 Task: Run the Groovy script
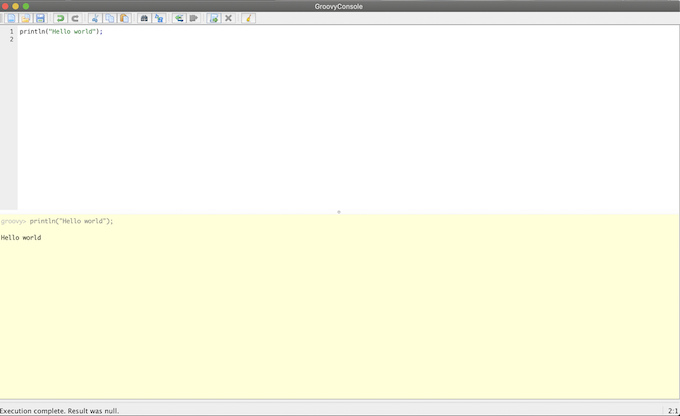coord(213,18)
